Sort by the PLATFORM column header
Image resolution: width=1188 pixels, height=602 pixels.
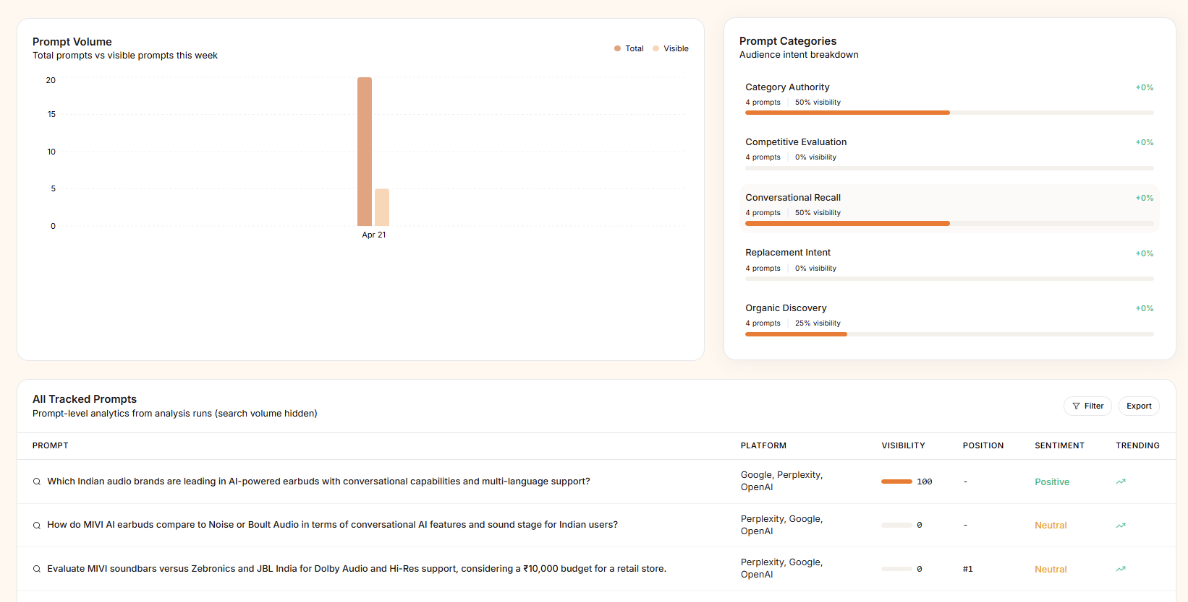763,445
